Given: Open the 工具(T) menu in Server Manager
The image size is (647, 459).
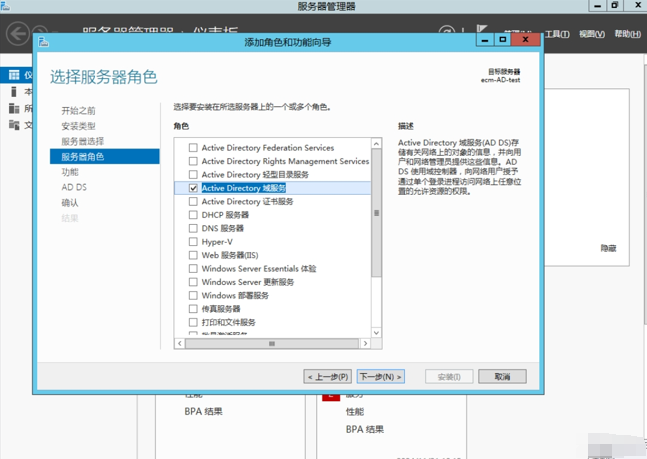Looking at the screenshot, I should click(557, 34).
